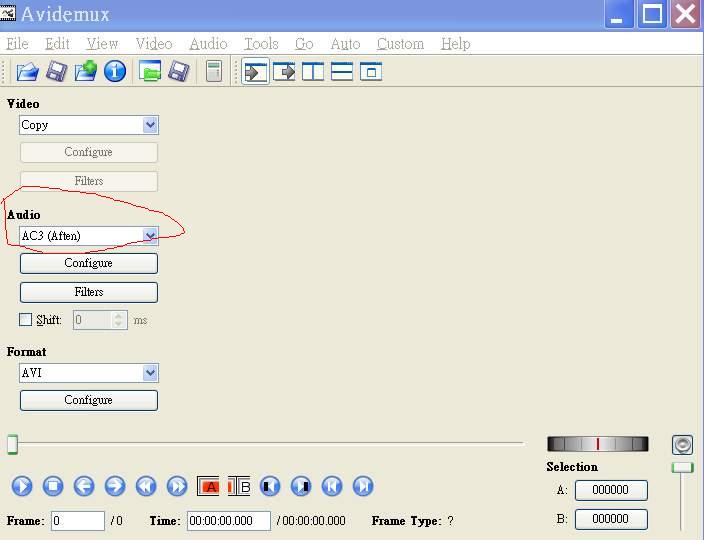The image size is (704, 540).
Task: Open the Help menu
Action: [x=456, y=44]
